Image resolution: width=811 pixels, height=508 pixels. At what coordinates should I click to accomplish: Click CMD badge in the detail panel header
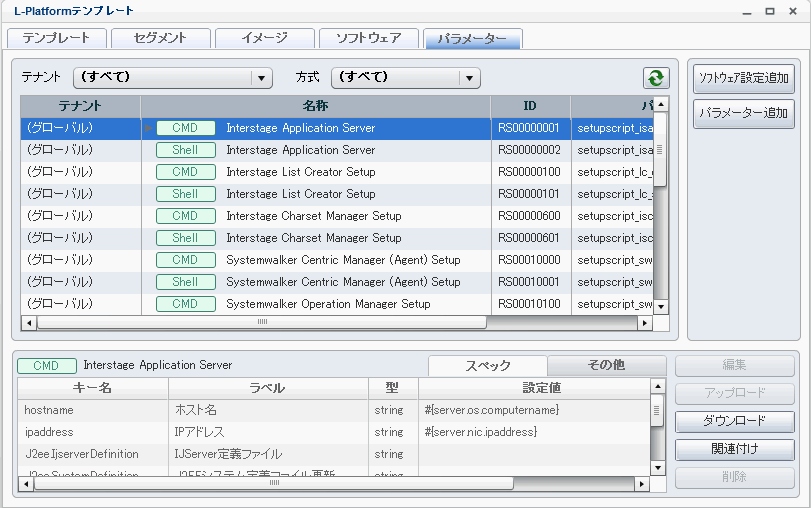(x=47, y=366)
